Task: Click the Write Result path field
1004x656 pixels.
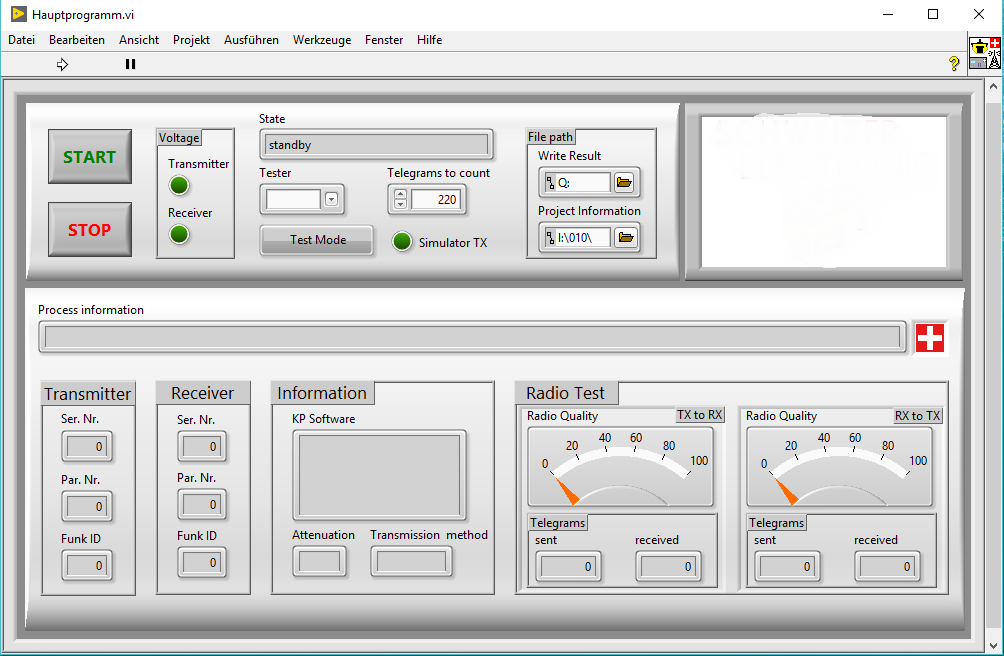Action: pyautogui.click(x=583, y=182)
